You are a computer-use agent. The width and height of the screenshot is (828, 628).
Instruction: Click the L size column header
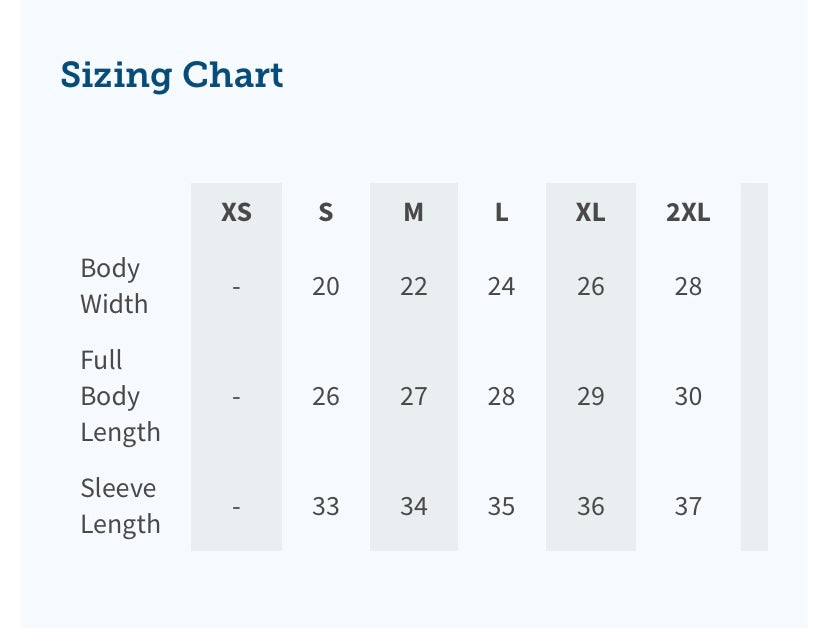click(501, 212)
